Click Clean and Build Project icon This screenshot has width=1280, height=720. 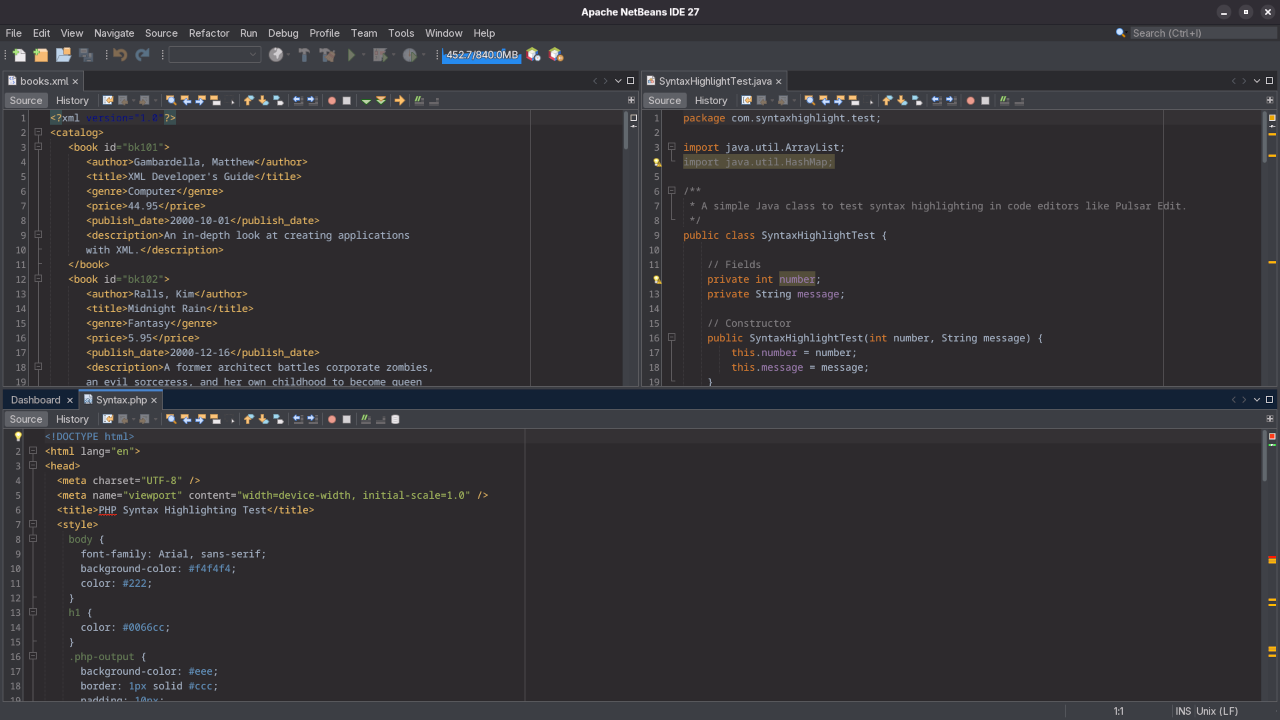click(x=326, y=55)
